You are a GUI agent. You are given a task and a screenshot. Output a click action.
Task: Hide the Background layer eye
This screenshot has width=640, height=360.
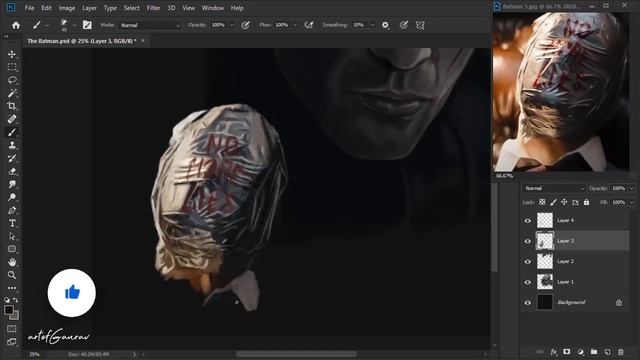528,303
